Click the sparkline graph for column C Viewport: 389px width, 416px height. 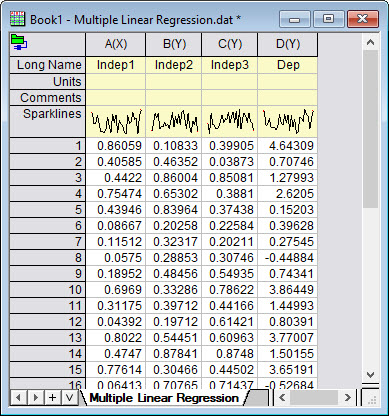point(230,121)
